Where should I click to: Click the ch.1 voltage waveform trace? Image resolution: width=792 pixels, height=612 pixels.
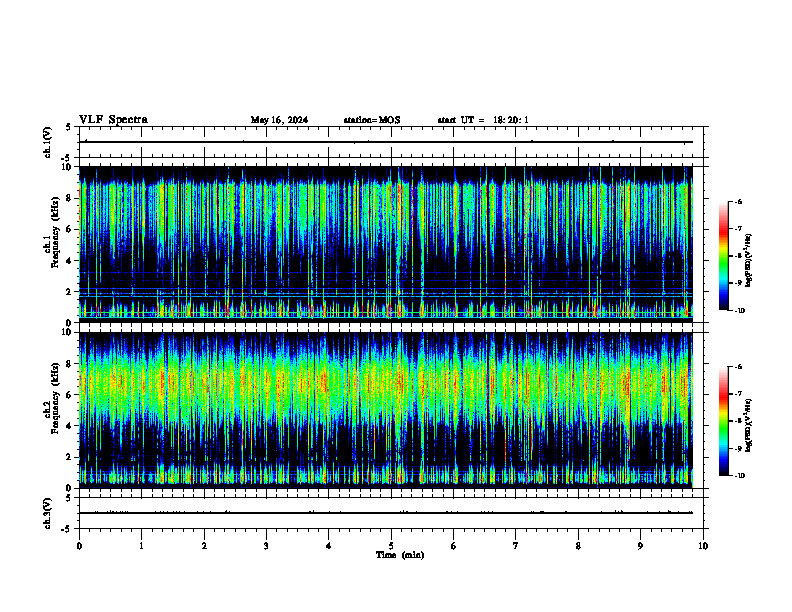click(386, 142)
